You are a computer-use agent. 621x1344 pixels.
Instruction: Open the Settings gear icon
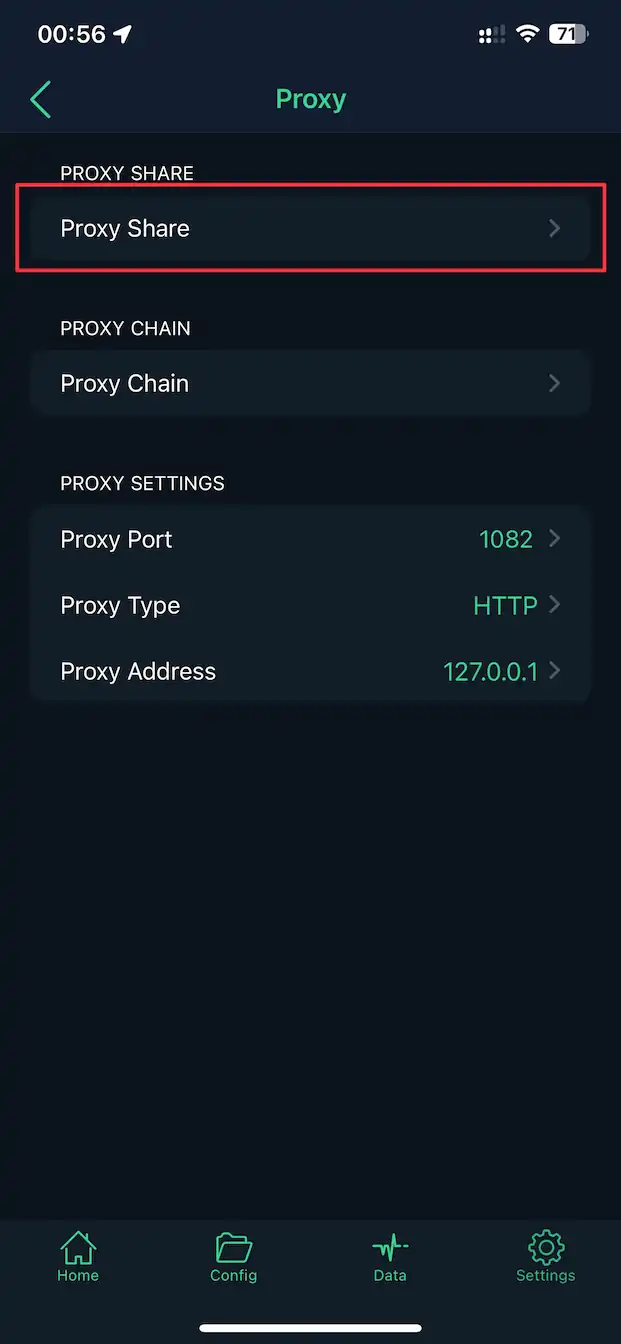click(x=545, y=1248)
